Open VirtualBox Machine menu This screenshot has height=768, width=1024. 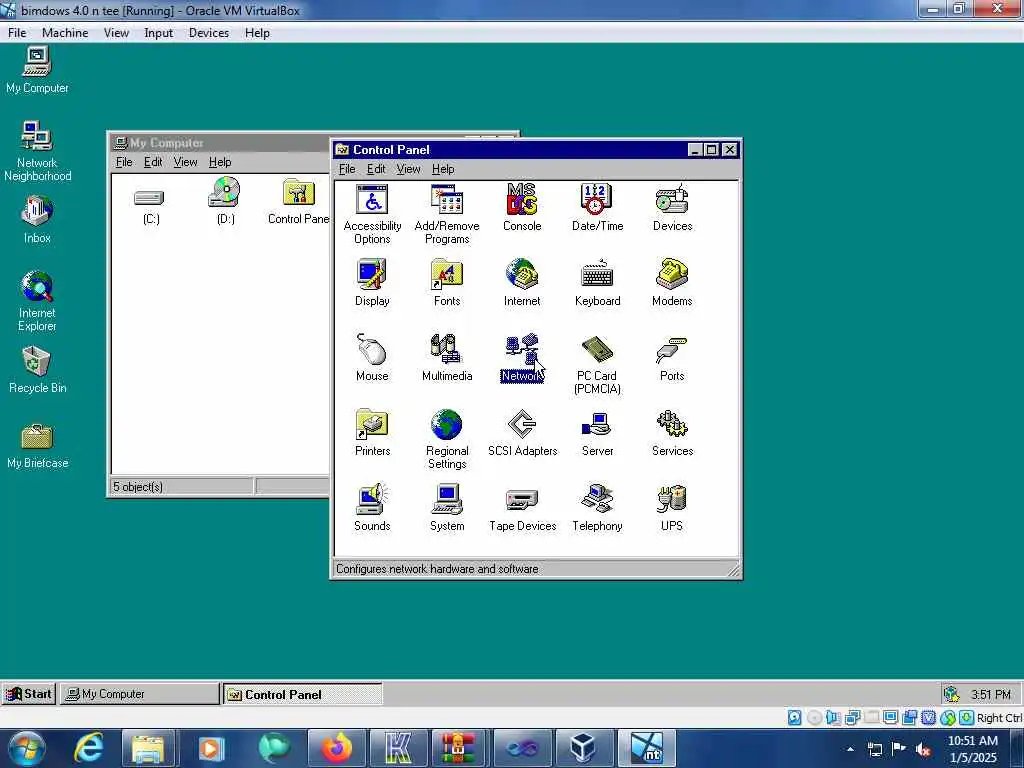(65, 33)
